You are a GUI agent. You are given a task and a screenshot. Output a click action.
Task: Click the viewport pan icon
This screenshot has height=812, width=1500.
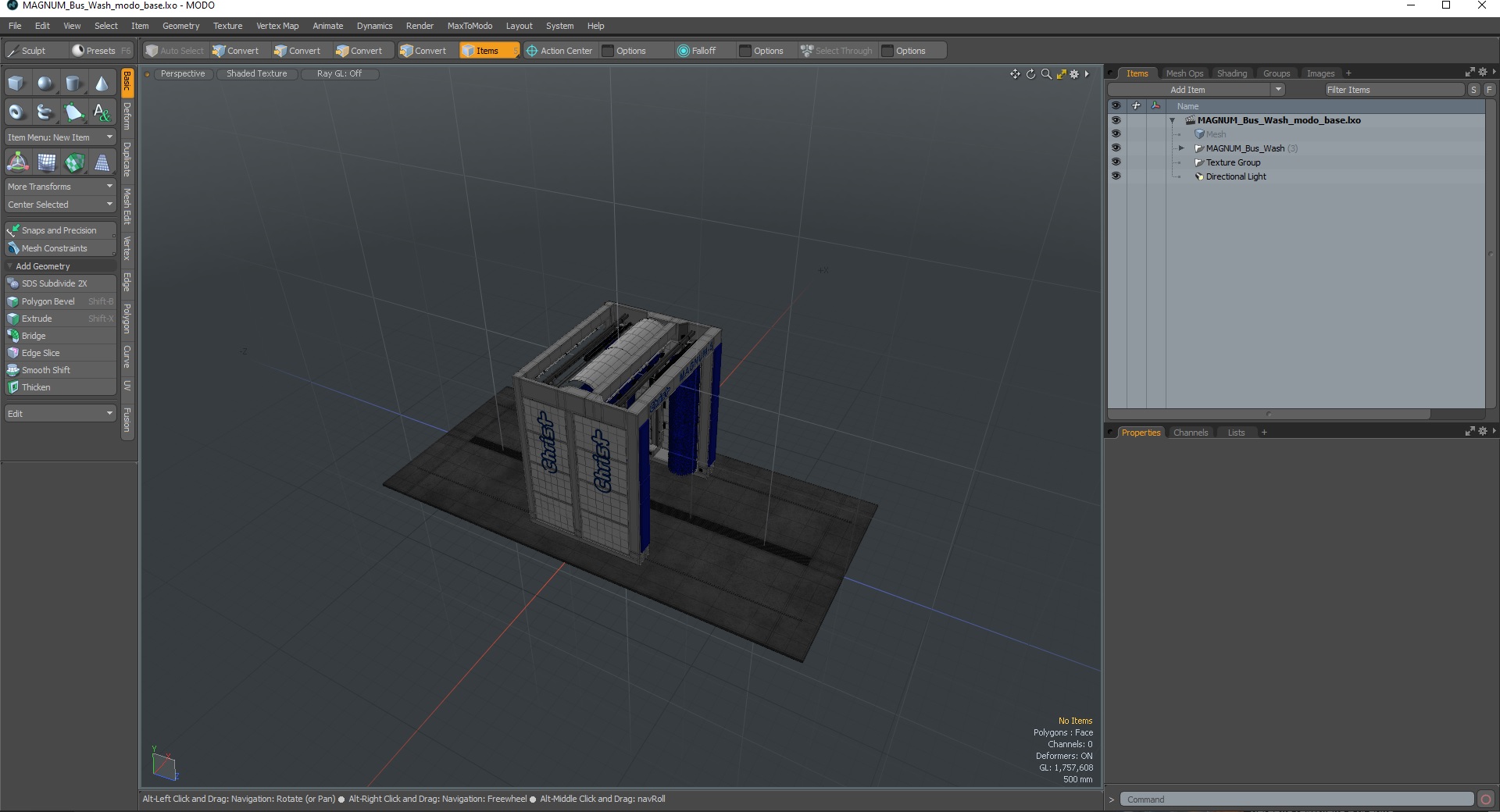[1015, 74]
